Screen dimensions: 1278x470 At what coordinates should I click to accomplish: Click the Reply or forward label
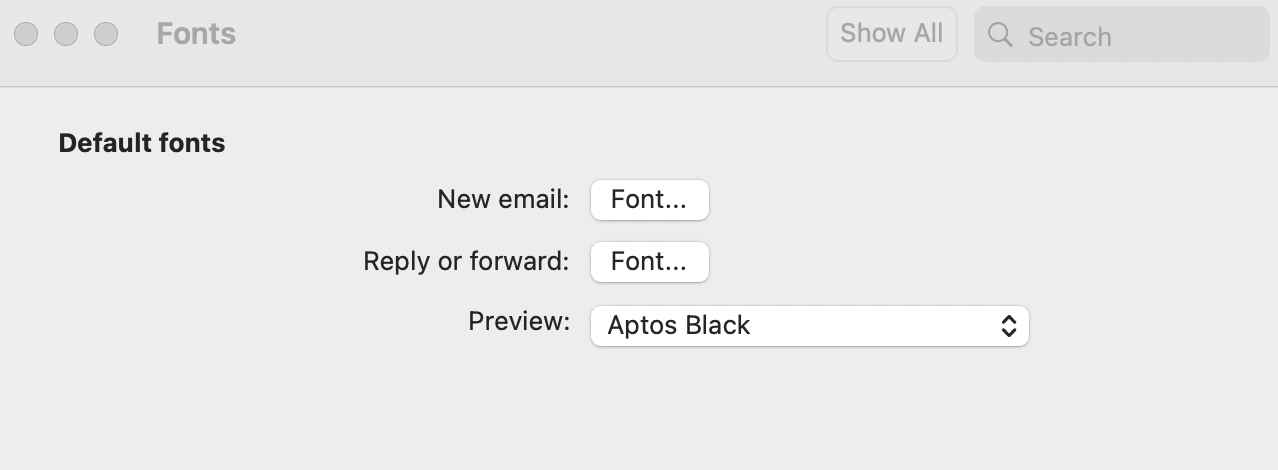coord(466,262)
